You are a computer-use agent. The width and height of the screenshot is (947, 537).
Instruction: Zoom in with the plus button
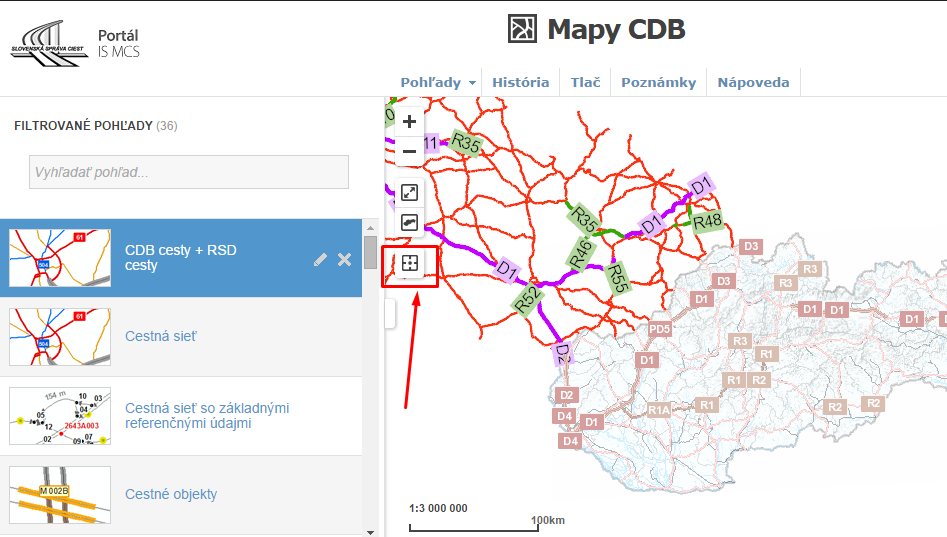pos(409,122)
